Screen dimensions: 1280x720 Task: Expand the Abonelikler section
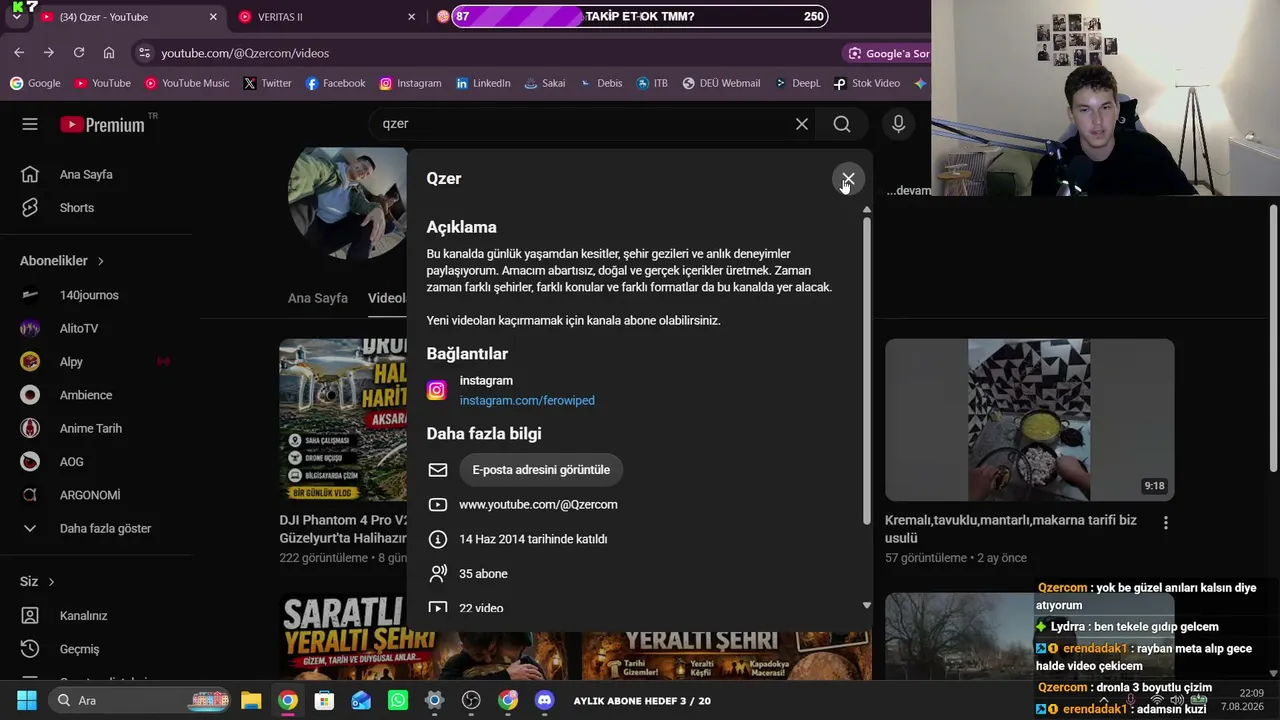coord(62,261)
